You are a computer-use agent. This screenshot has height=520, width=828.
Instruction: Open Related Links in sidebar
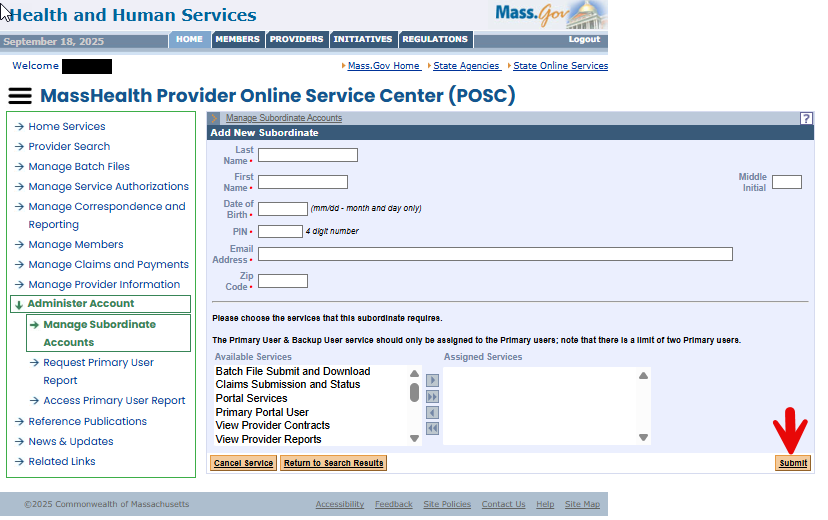(x=62, y=462)
